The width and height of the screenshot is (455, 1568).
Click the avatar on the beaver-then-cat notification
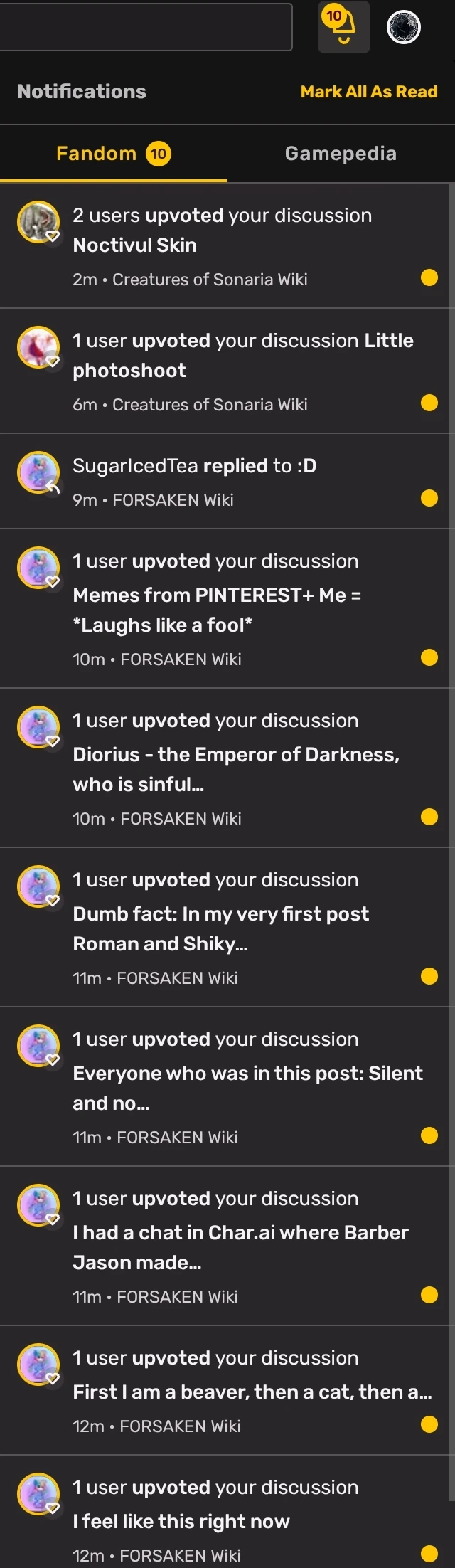click(39, 1365)
